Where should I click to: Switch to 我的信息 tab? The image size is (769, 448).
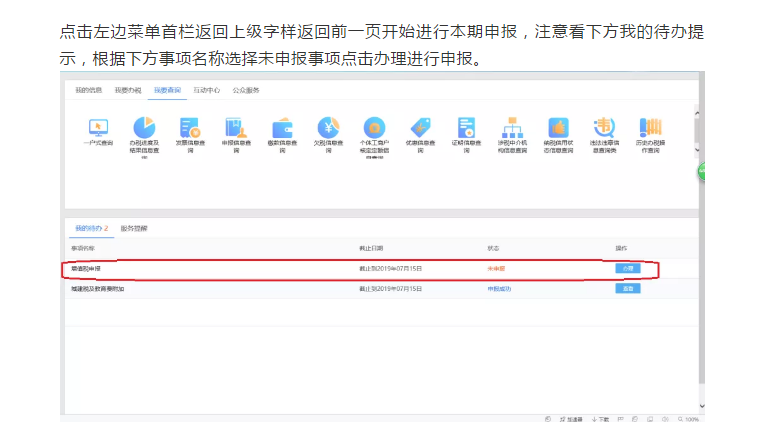pyautogui.click(x=88, y=90)
